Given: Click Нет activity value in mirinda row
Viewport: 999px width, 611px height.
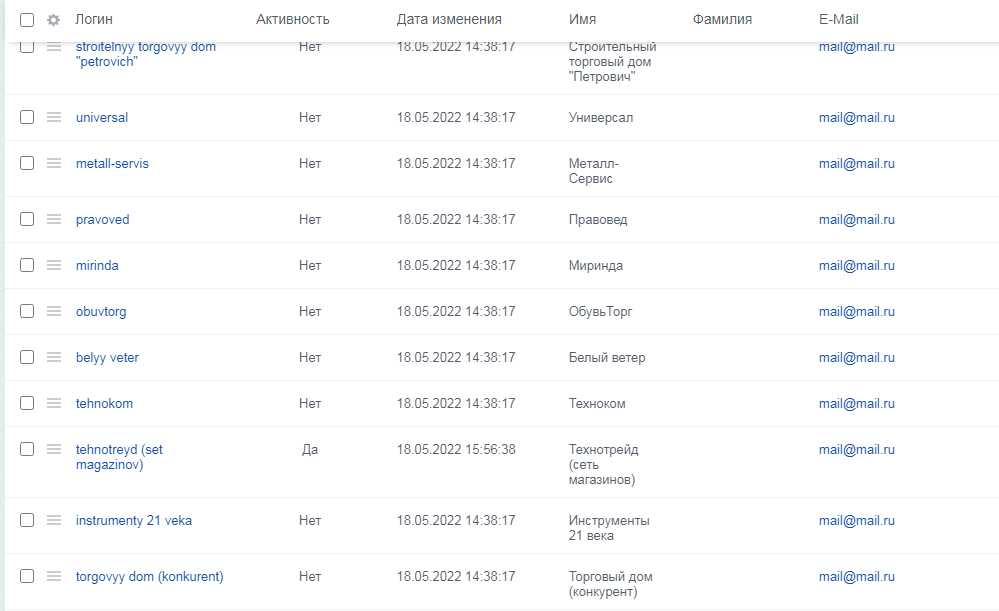Looking at the screenshot, I should click(310, 265).
